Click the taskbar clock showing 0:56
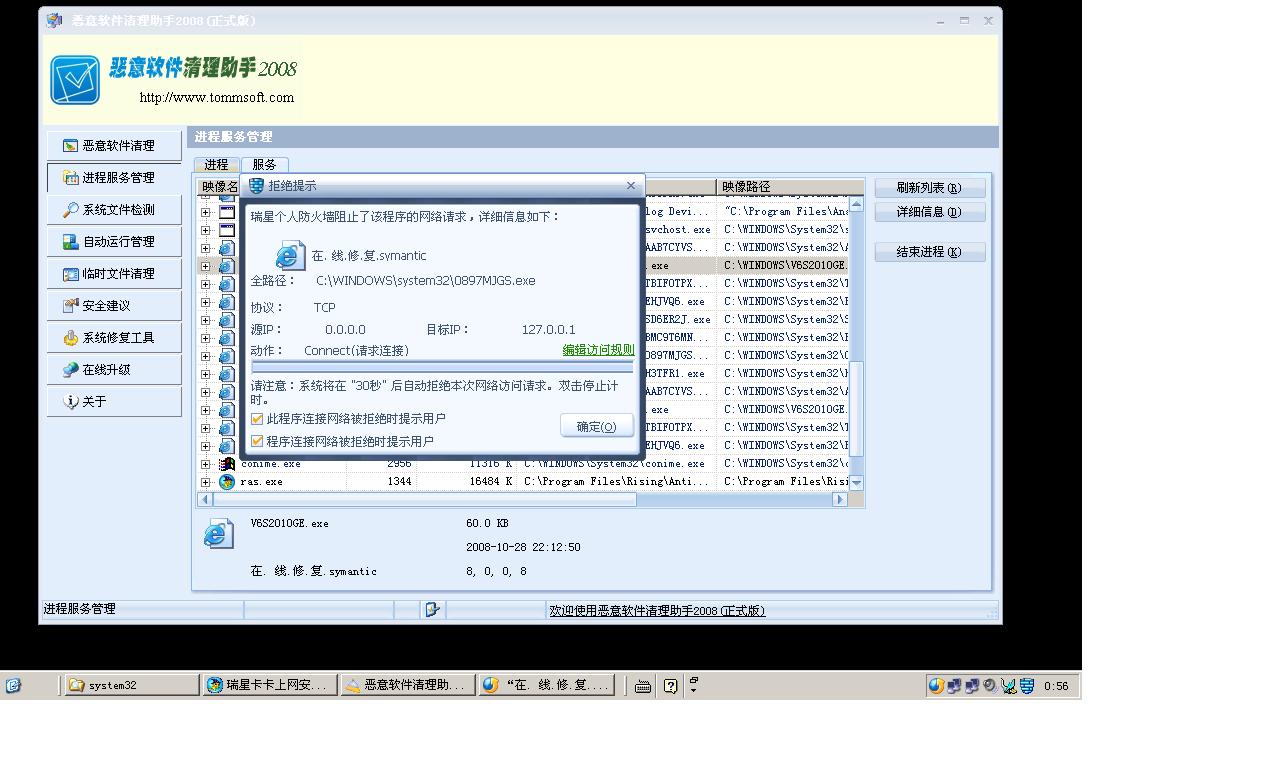Image resolution: width=1280 pixels, height=768 pixels. click(1056, 686)
